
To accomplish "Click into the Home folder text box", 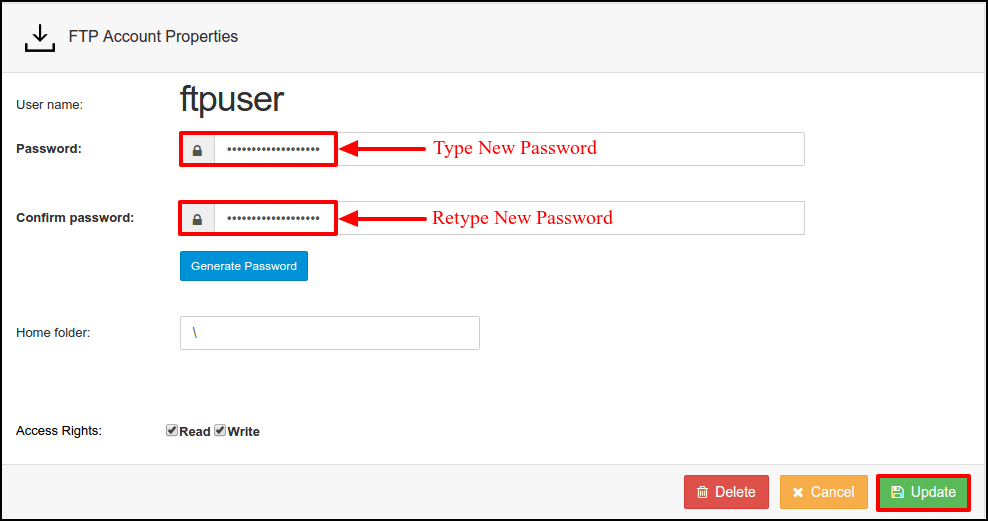I will (x=329, y=333).
